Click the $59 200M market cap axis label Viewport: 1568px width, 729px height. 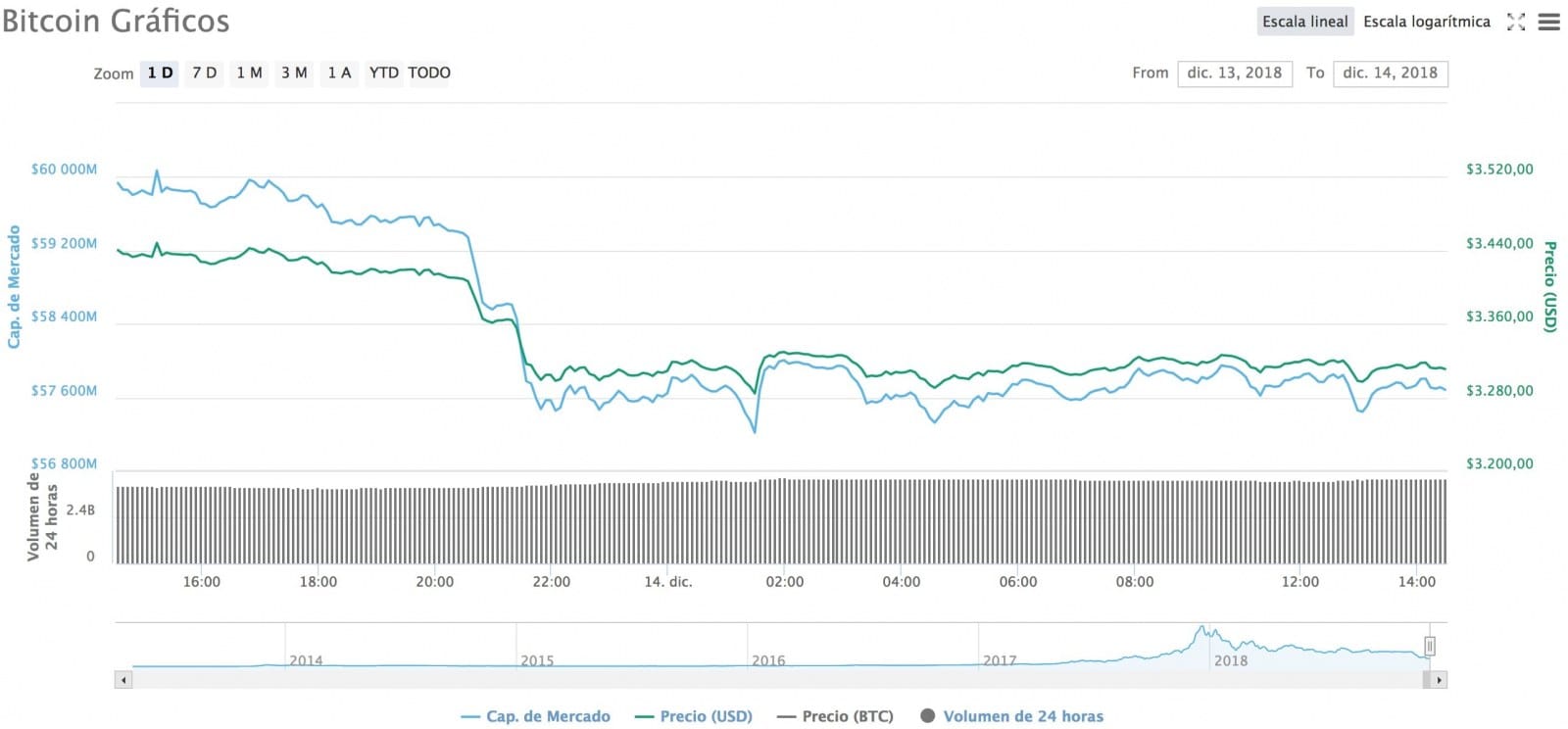coord(64,243)
